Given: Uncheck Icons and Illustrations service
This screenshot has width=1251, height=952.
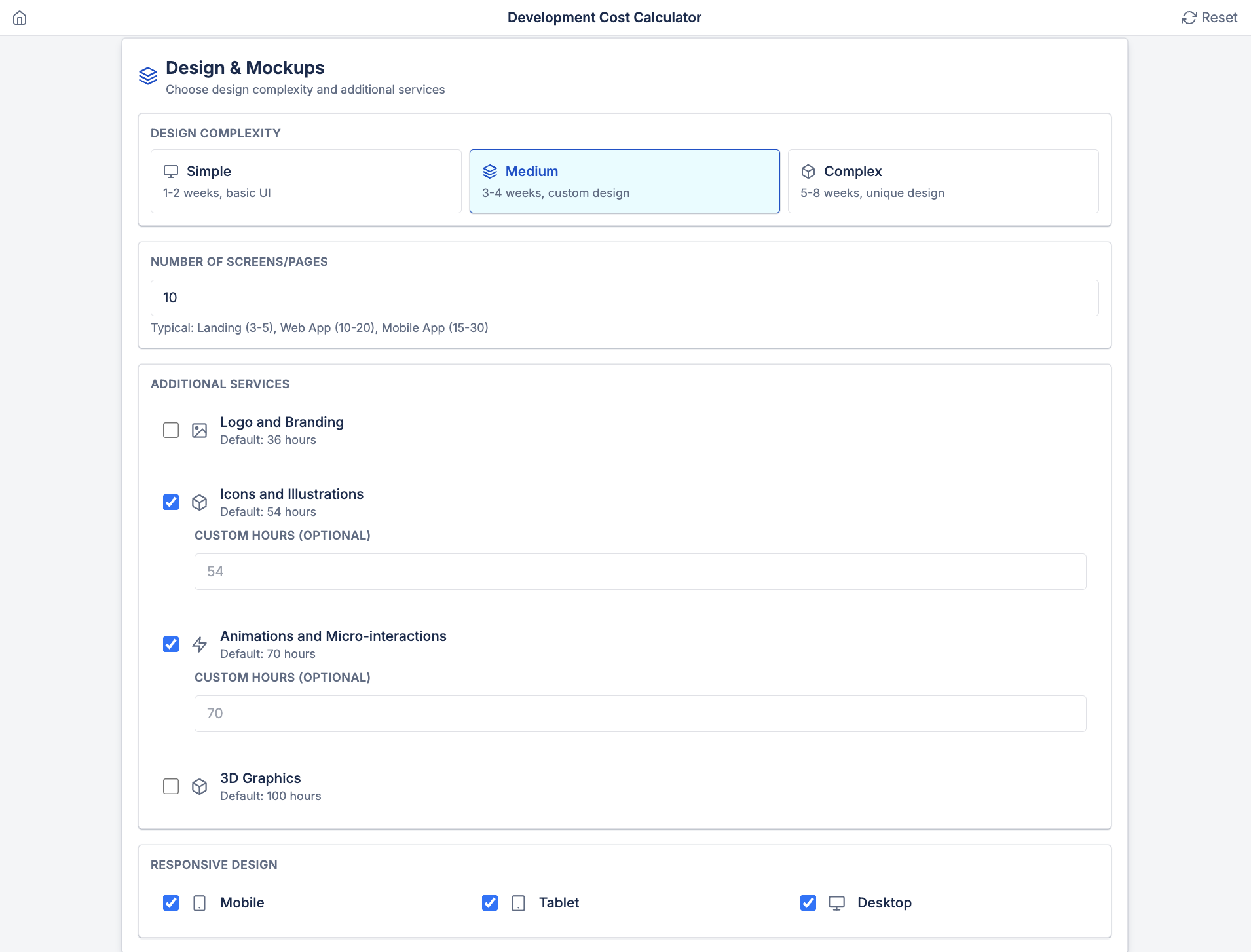Looking at the screenshot, I should tap(171, 502).
